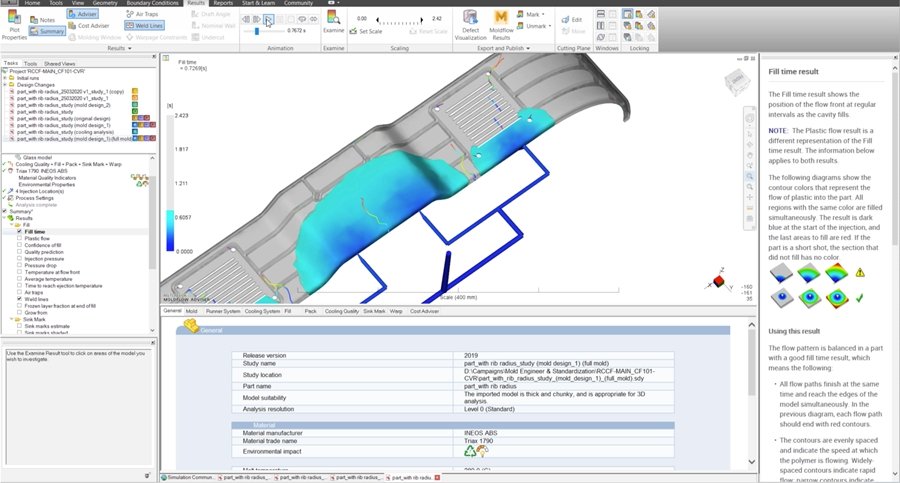Expand the Design Changes folder

(x=5, y=85)
